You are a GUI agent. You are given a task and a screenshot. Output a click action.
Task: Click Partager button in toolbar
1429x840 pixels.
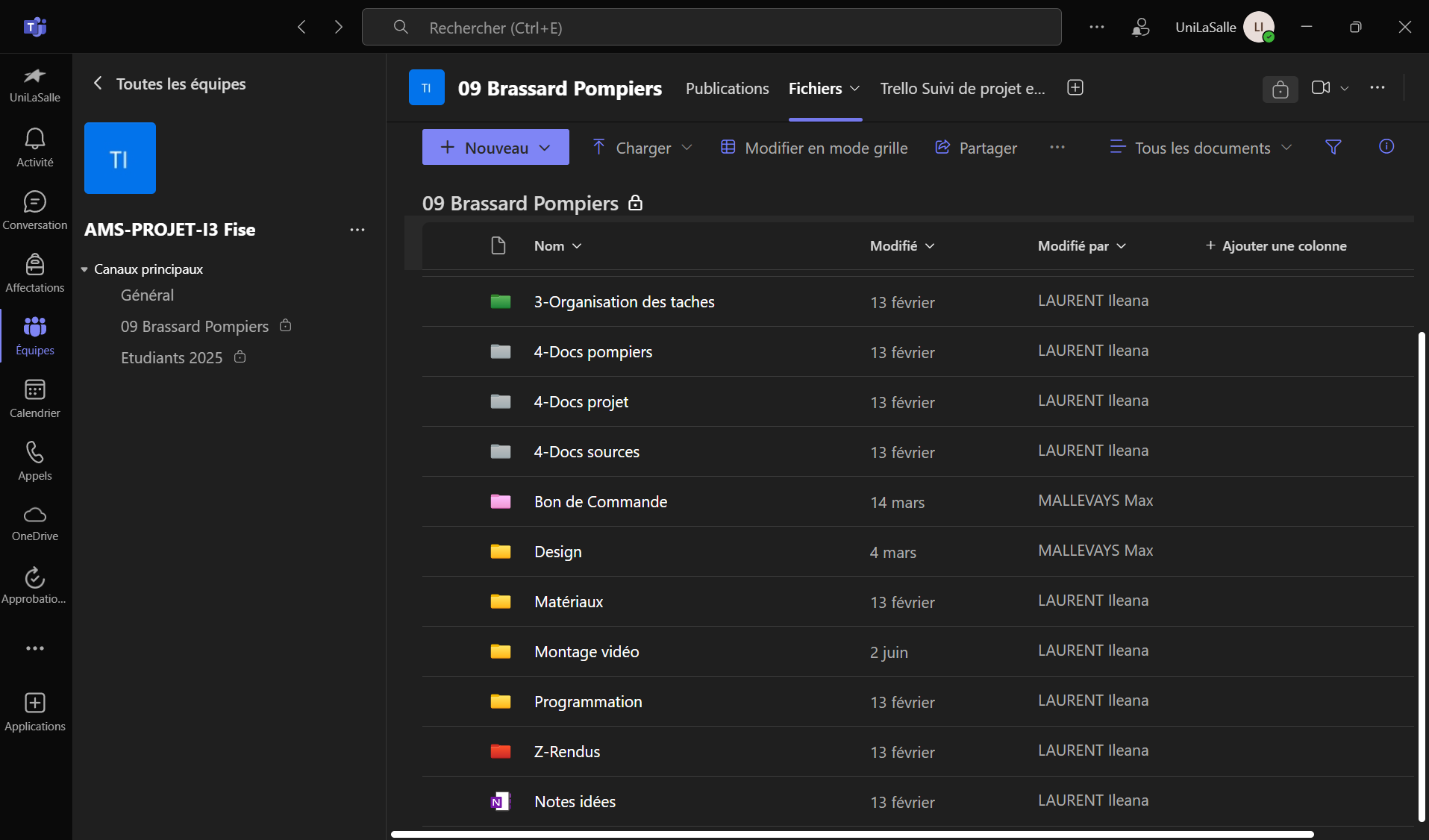tap(976, 148)
